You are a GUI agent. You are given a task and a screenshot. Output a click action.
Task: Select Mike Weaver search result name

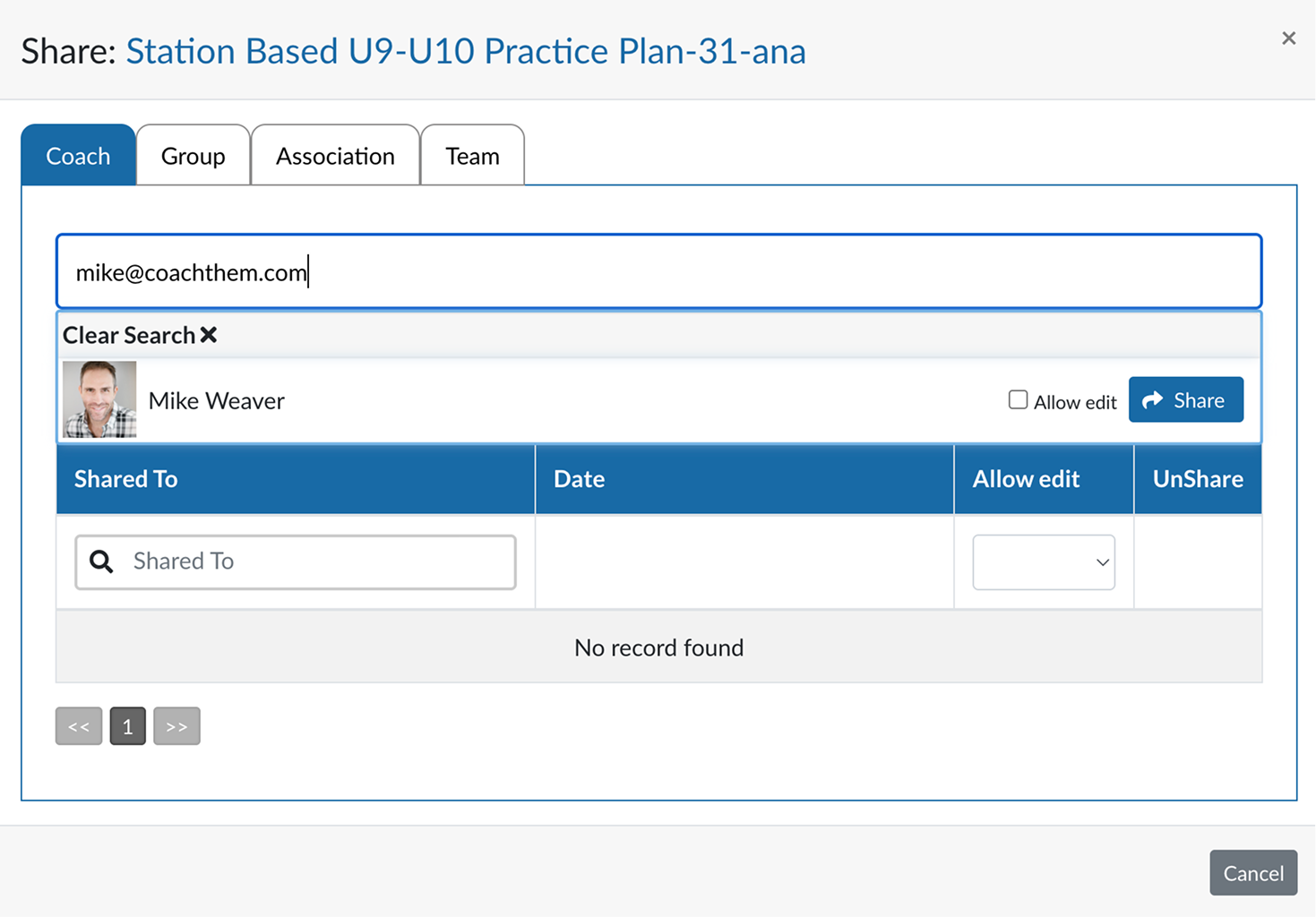point(217,400)
